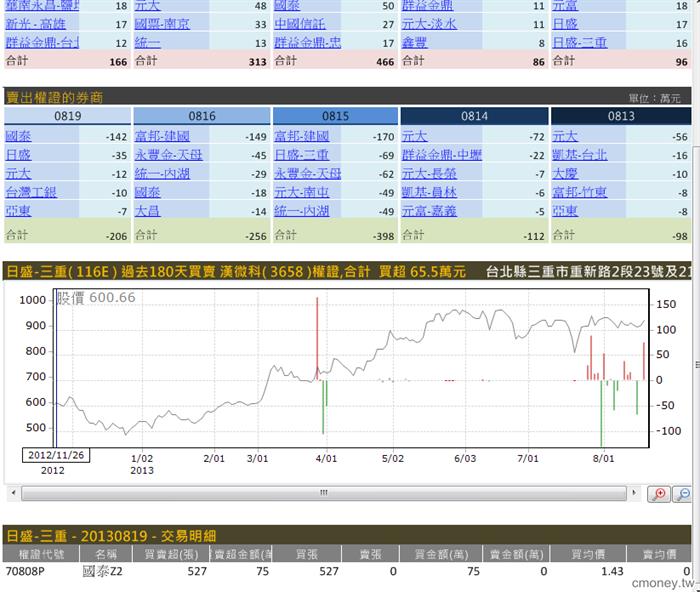
Task: Open 統一 link with value 13
Action: (147, 43)
